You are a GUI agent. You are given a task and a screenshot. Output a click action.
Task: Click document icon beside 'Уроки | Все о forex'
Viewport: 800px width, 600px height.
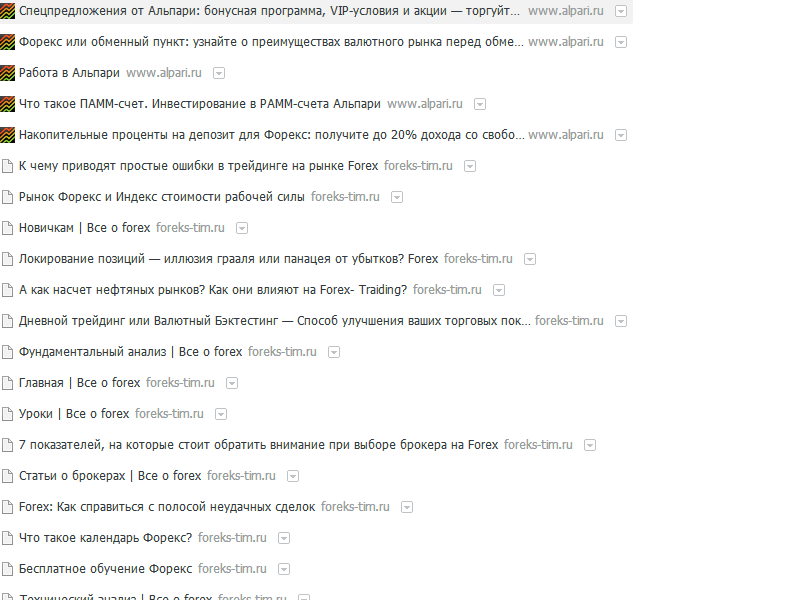[7, 414]
